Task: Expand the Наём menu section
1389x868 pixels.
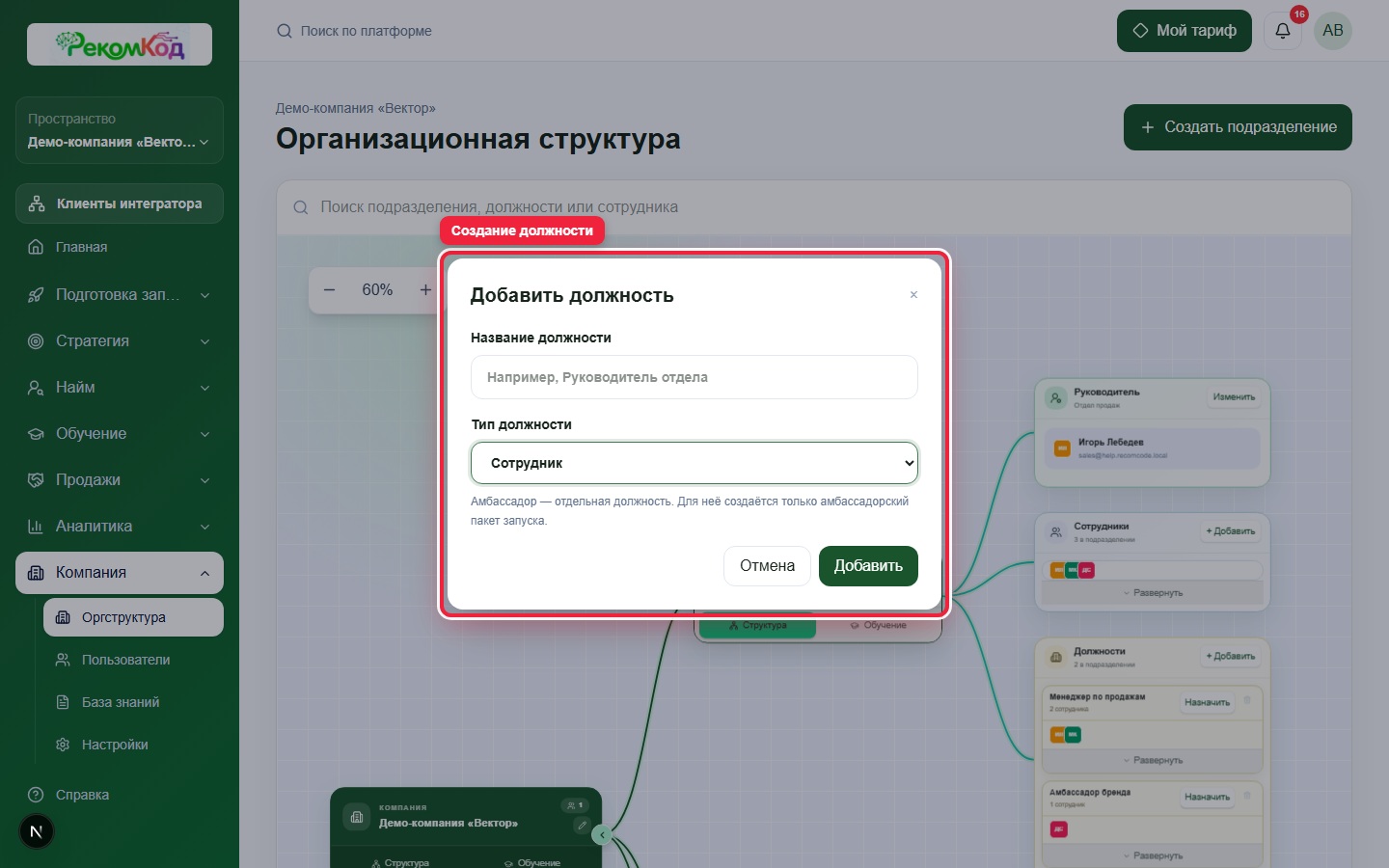Action: click(120, 388)
